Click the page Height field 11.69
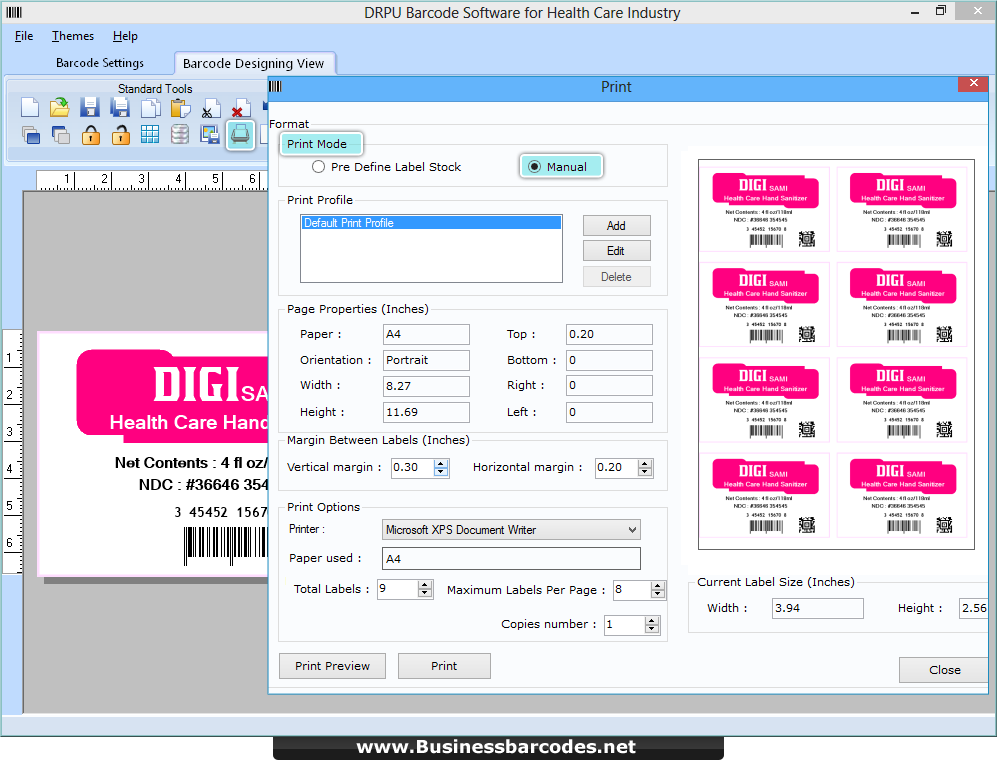The image size is (997, 760). 426,412
